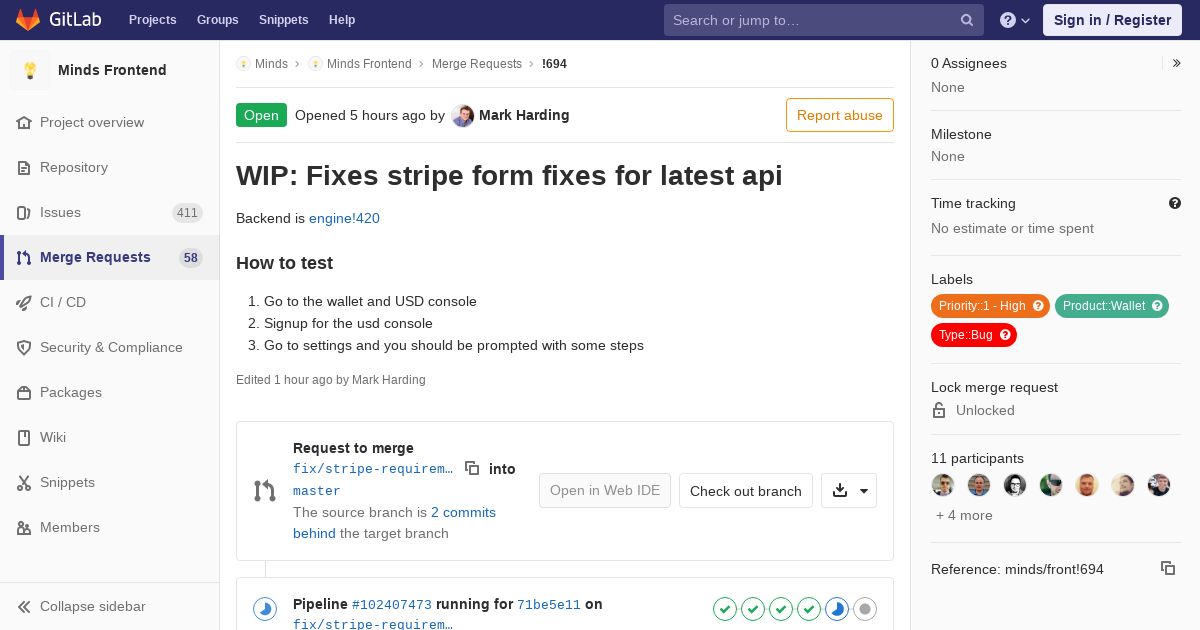Show + 4 more participants

[x=964, y=515]
